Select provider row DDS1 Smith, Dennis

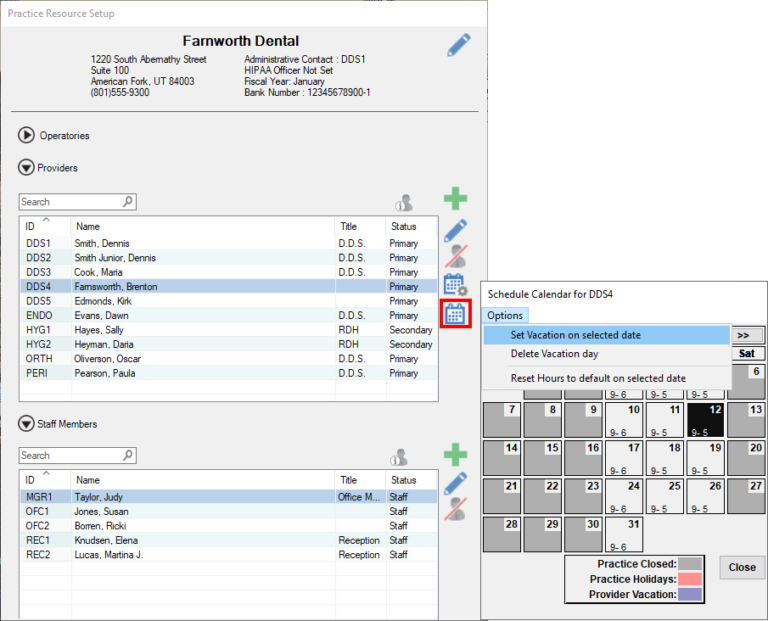click(229, 243)
